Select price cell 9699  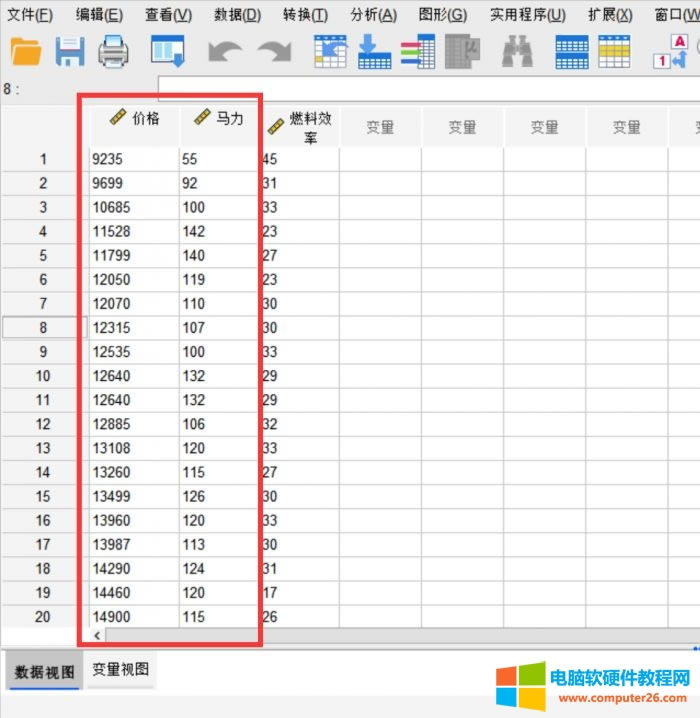(x=134, y=184)
